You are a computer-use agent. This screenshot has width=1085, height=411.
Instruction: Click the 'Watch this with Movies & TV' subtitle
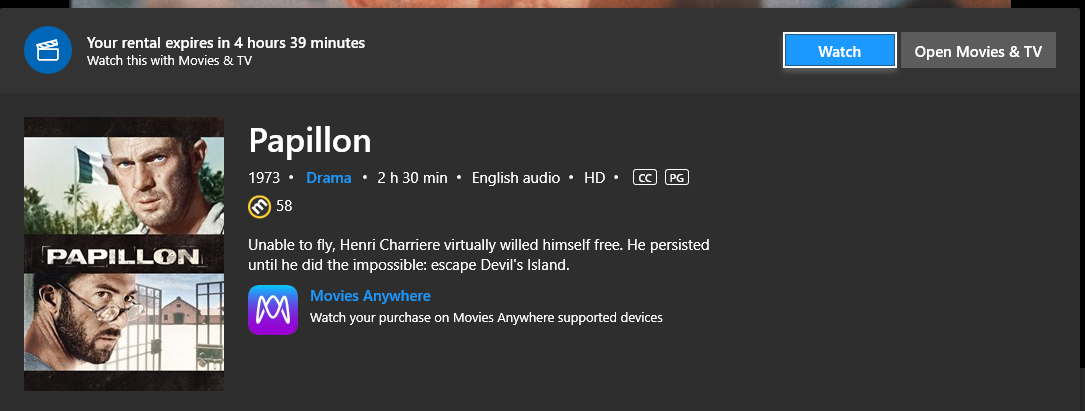click(x=169, y=61)
